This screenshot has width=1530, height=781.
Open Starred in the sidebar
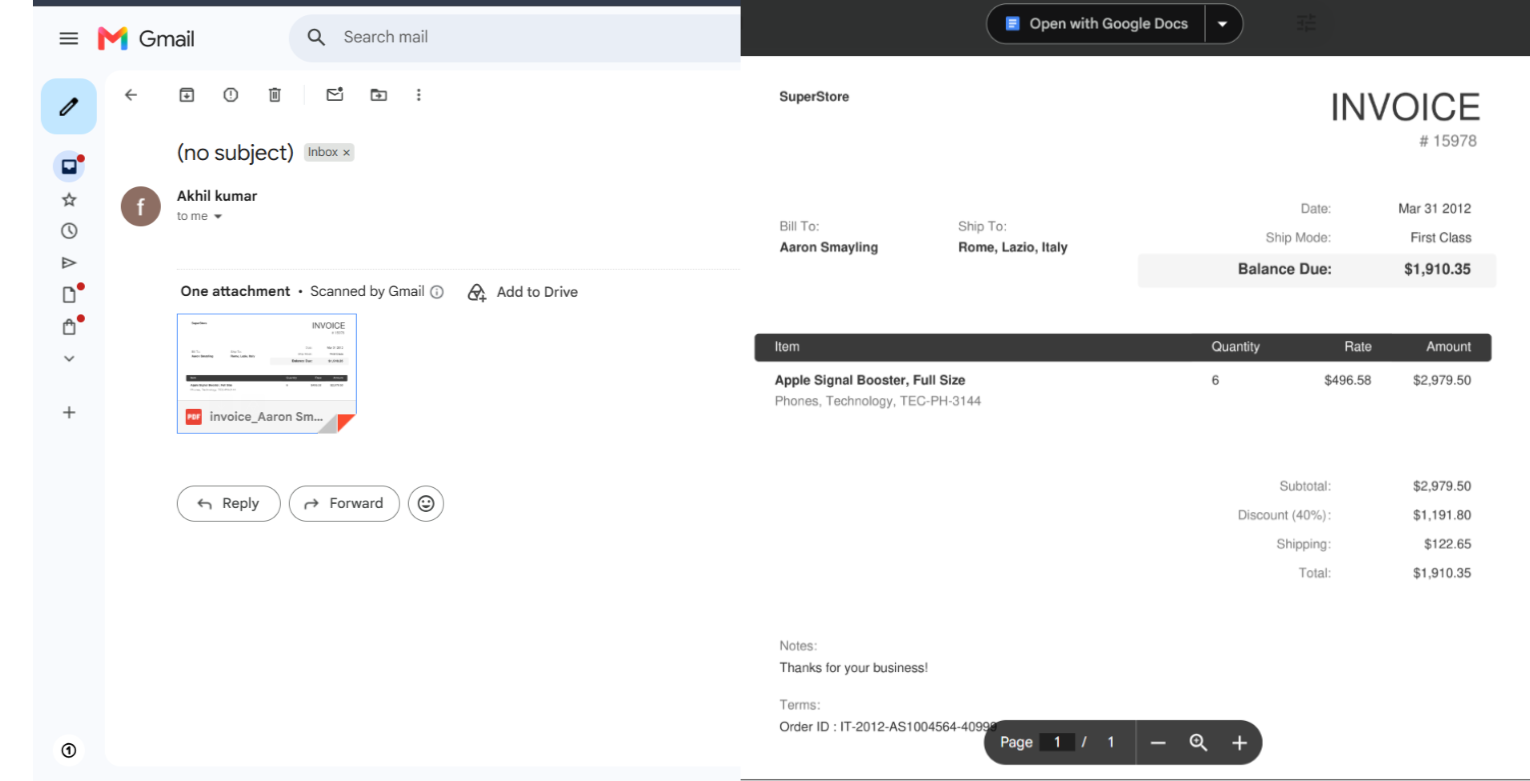(69, 199)
